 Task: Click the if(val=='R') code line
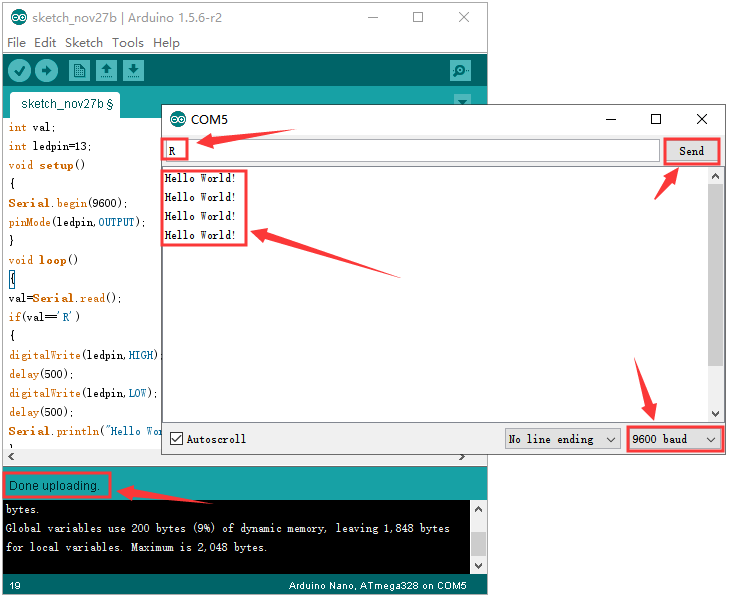(44, 317)
